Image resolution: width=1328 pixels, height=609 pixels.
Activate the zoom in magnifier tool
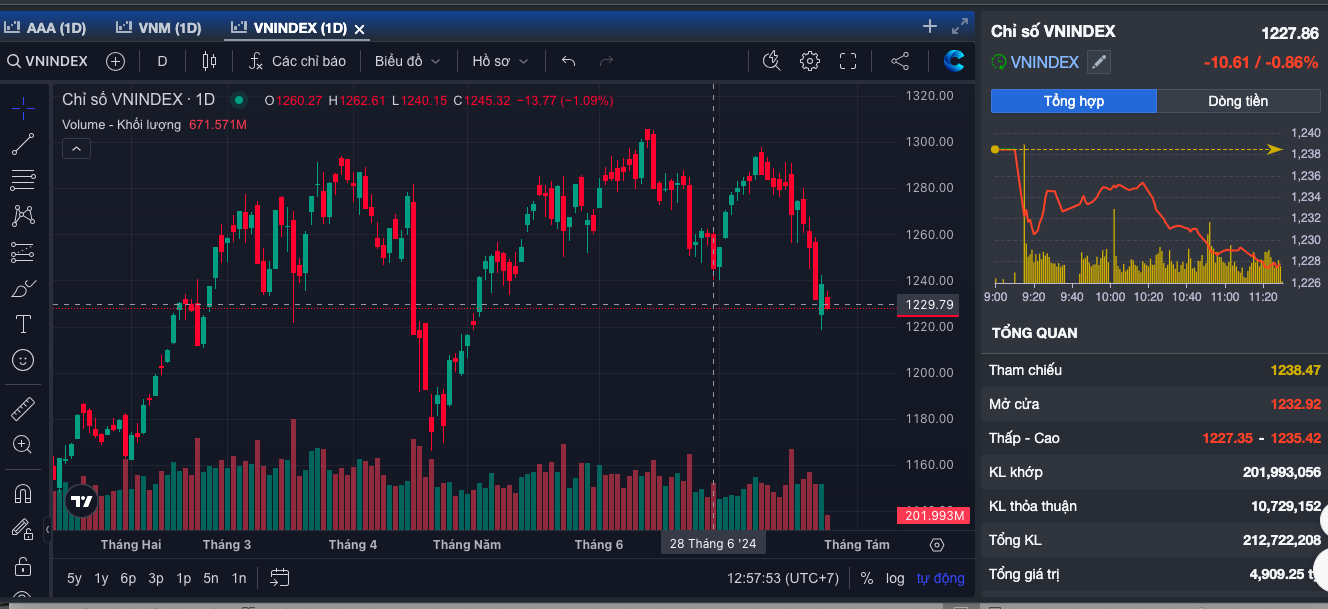(22, 444)
